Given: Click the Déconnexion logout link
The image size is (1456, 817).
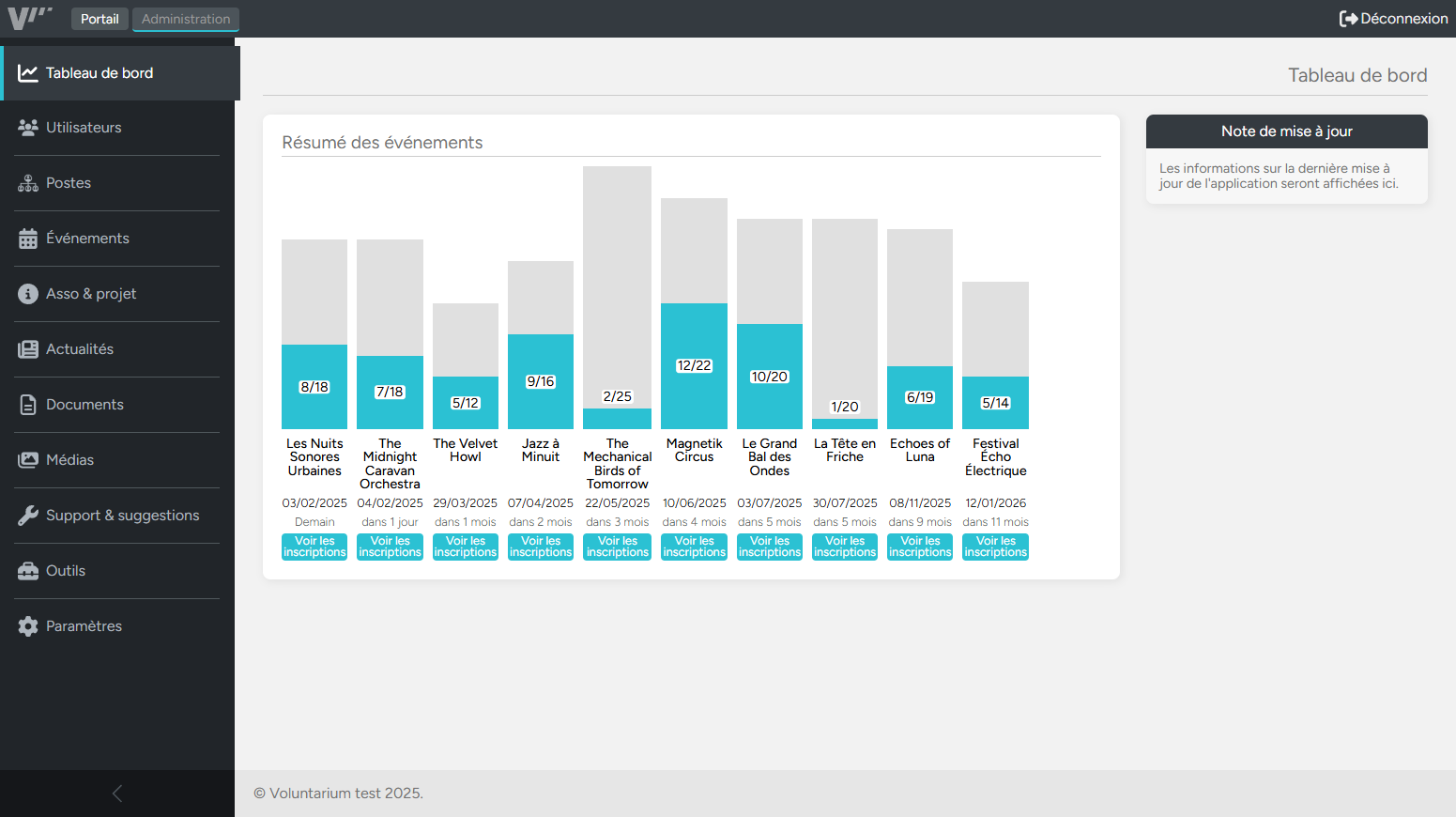Looking at the screenshot, I should (1393, 19).
